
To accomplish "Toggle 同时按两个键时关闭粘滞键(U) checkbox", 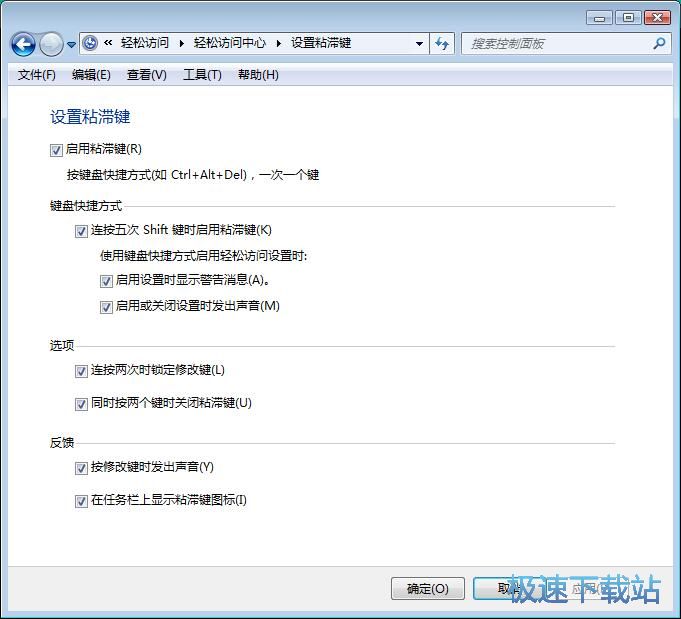I will (81, 404).
